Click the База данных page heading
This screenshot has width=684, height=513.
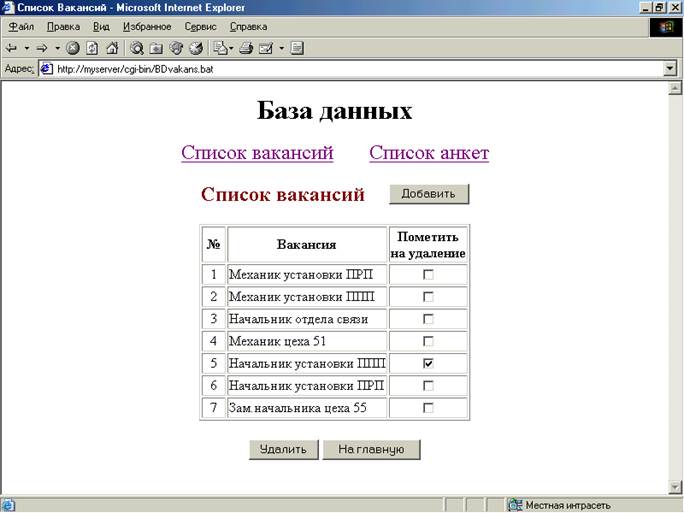coord(334,110)
